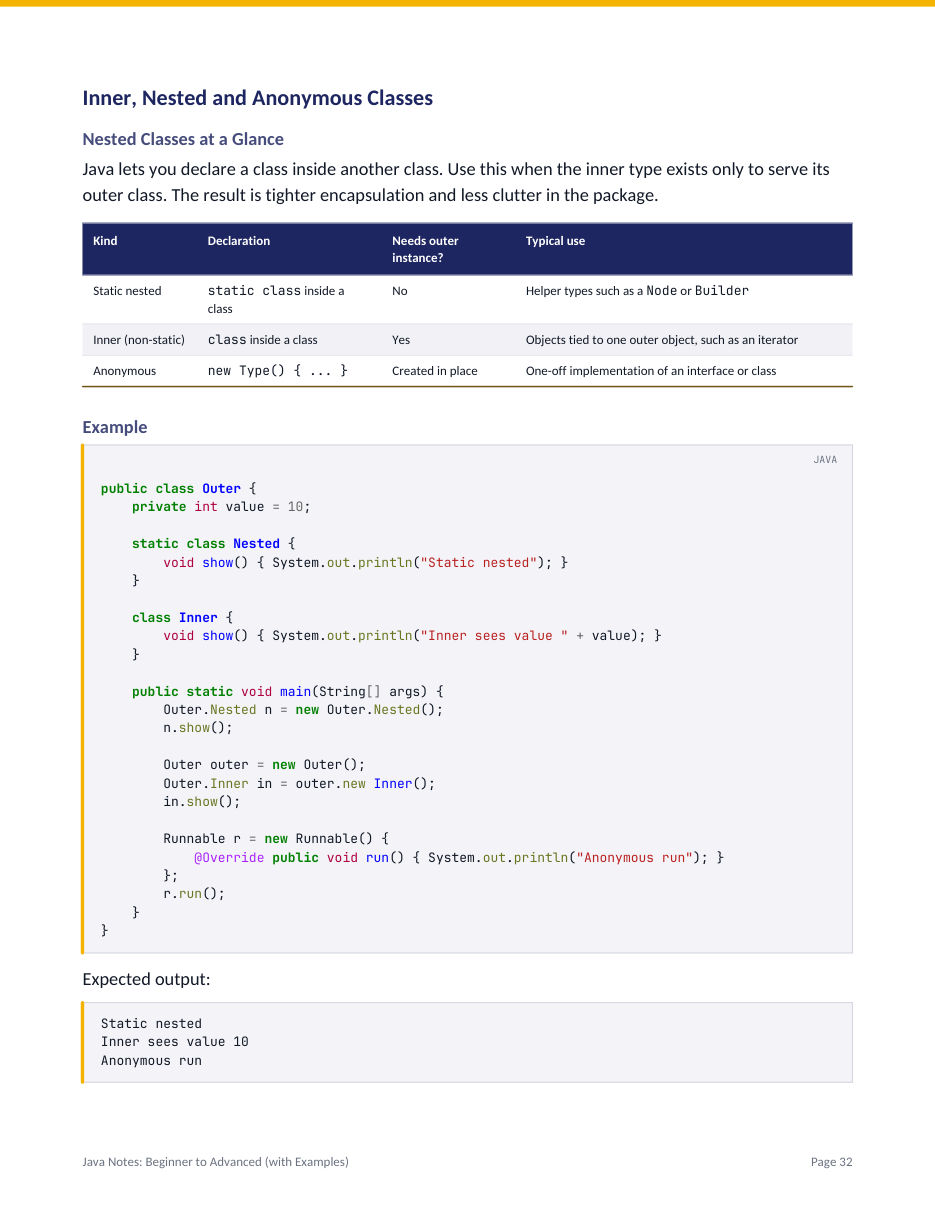Select the 'Inner (non-static)' table cell
Viewport: 935px width, 1210px height.
[x=139, y=340]
